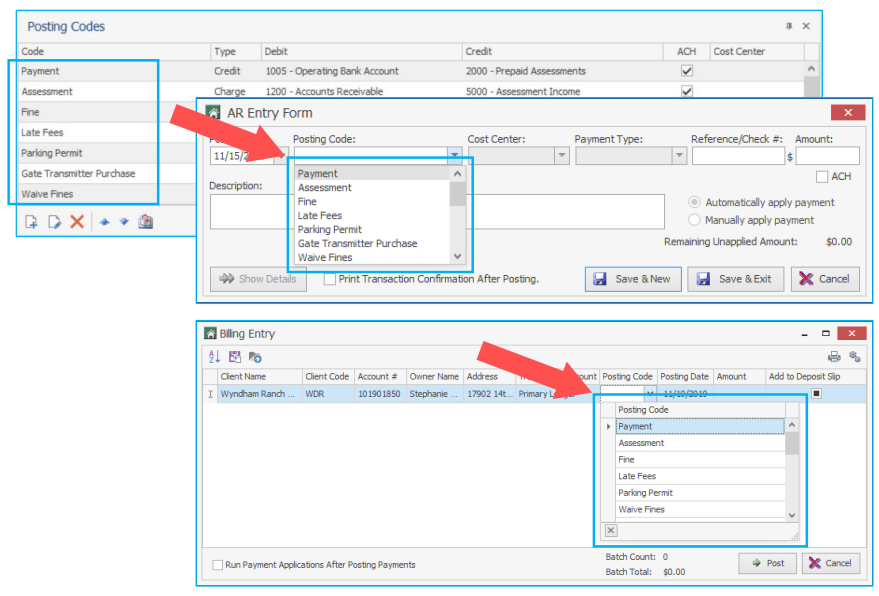
Task: Click the scrollbar in the AR Entry posting code list
Action: [x=458, y=215]
